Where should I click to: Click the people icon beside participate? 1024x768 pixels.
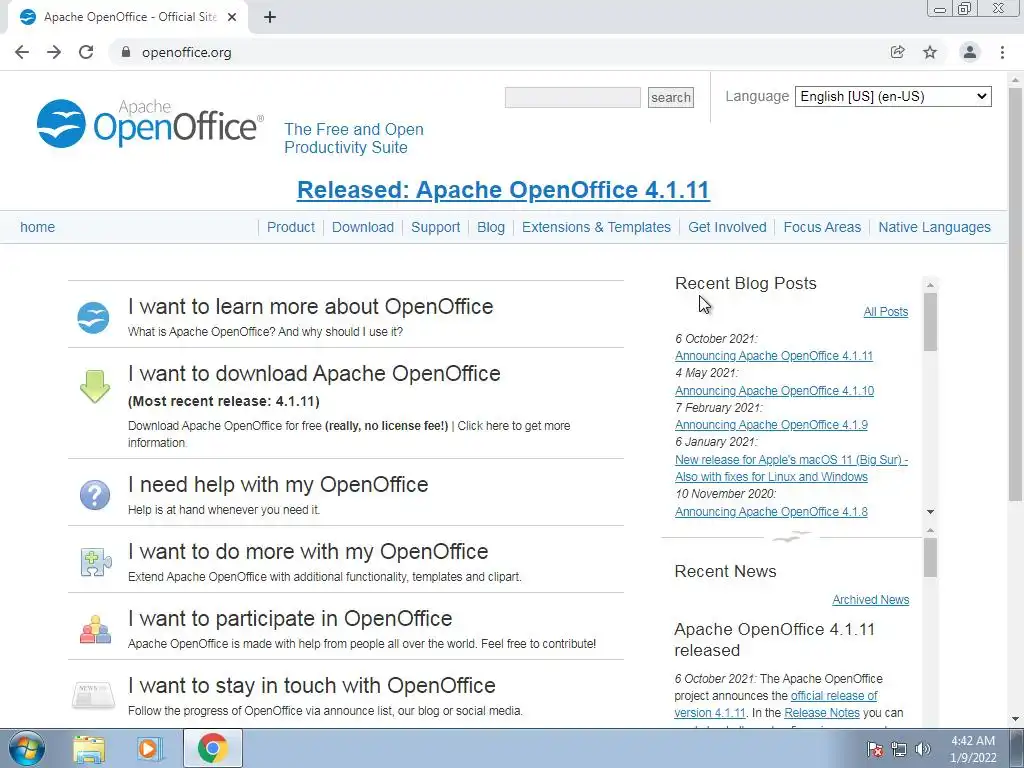click(95, 629)
